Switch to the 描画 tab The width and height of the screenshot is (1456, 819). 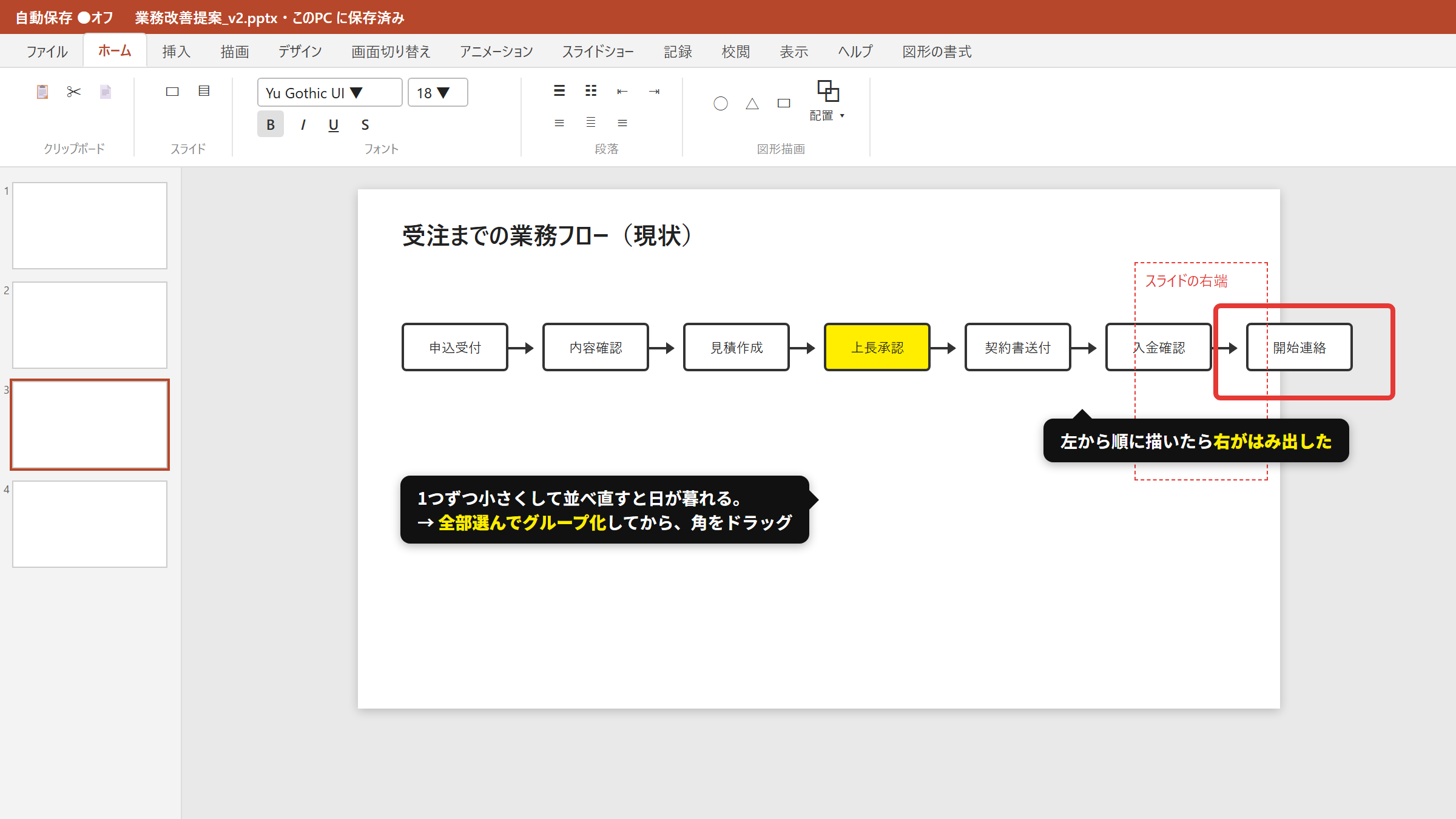coord(235,52)
